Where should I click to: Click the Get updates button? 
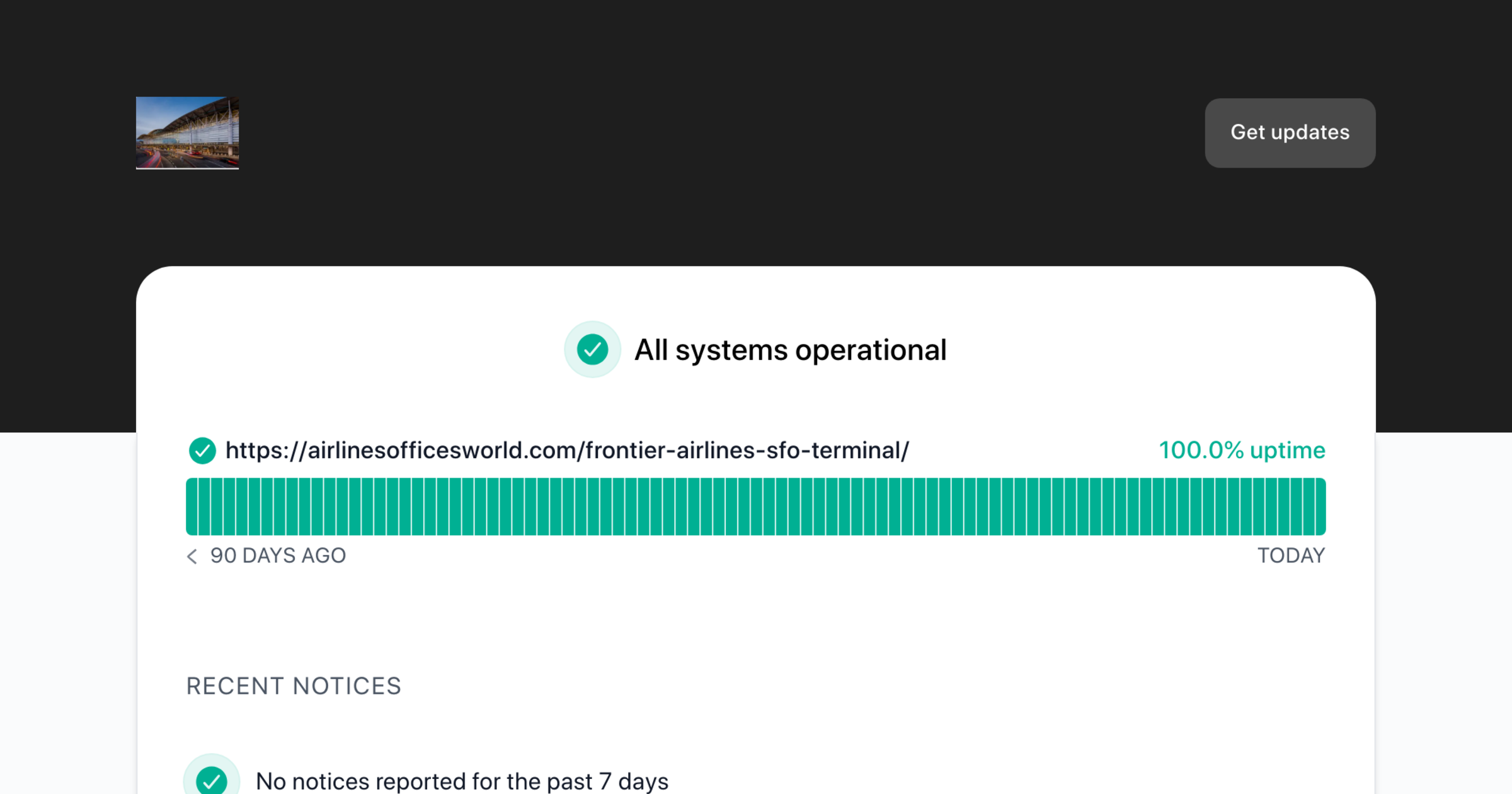coord(1290,133)
